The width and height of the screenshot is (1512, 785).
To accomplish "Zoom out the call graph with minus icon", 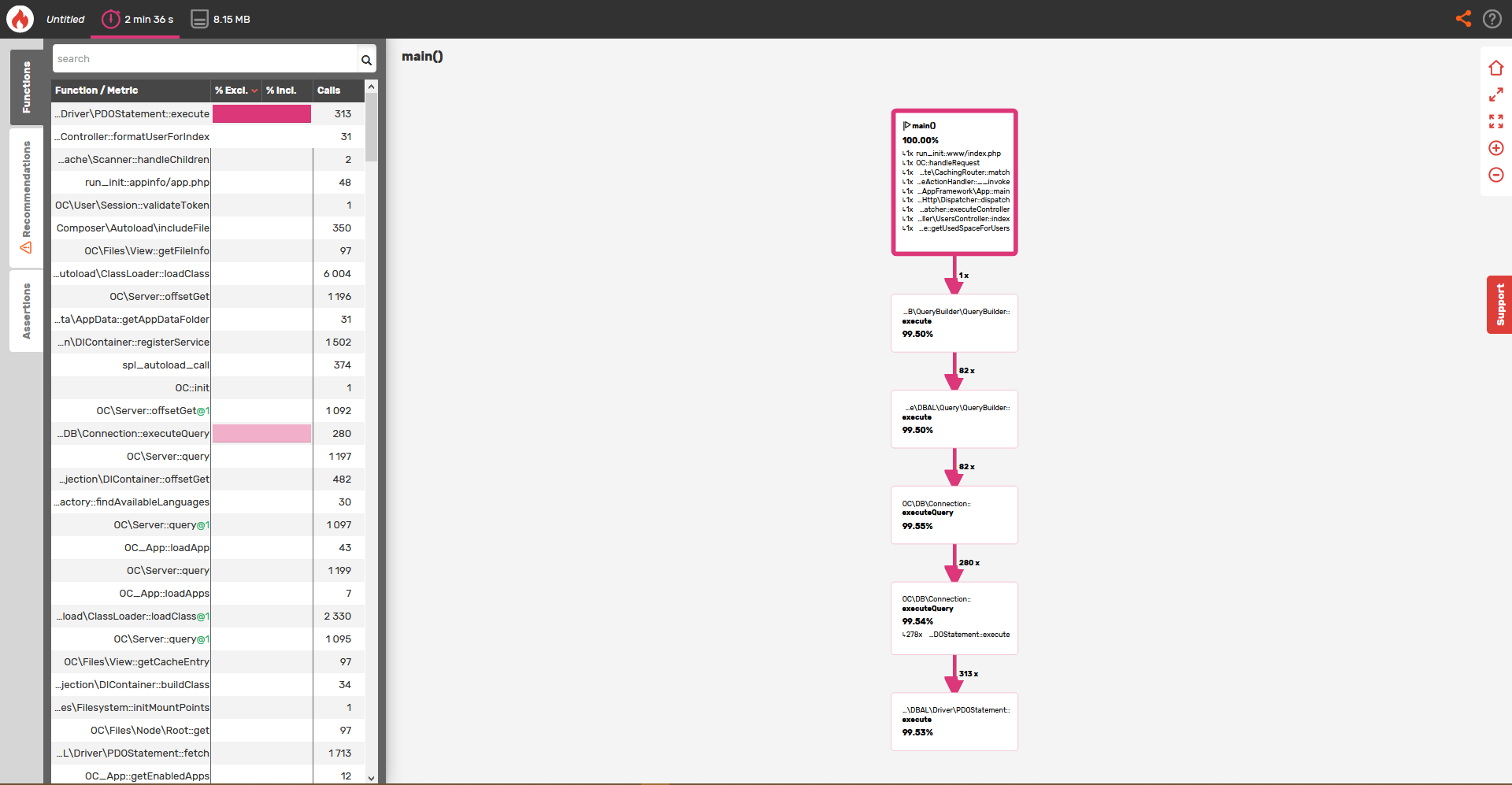I will click(1496, 175).
